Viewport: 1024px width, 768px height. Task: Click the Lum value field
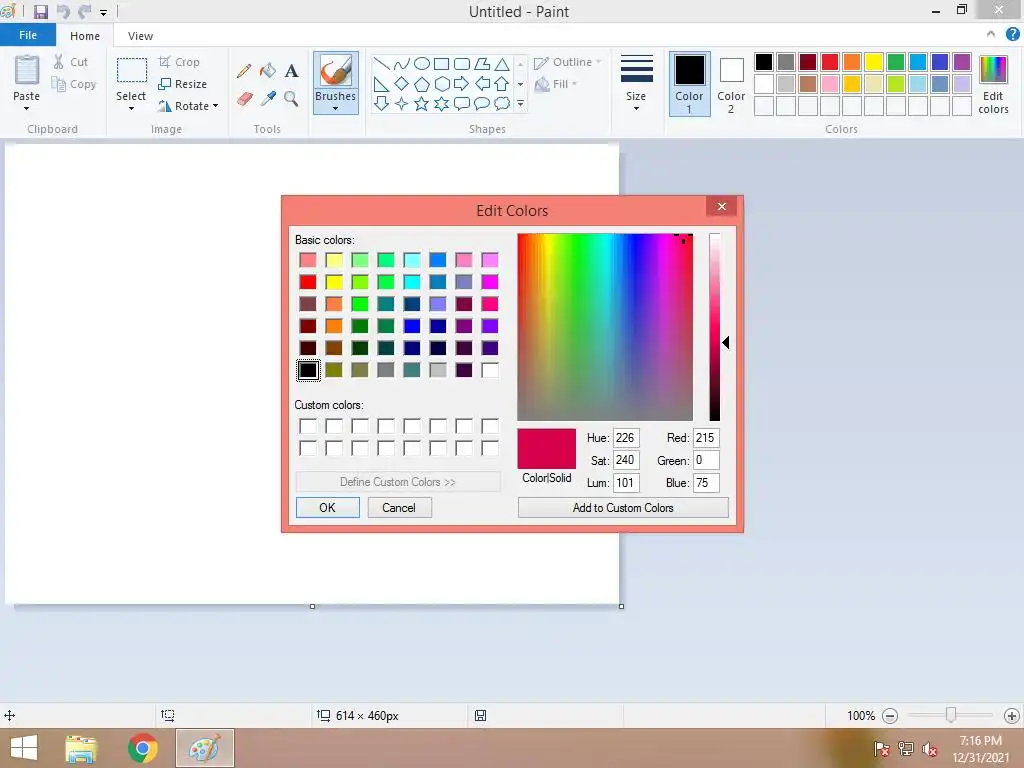(x=626, y=483)
